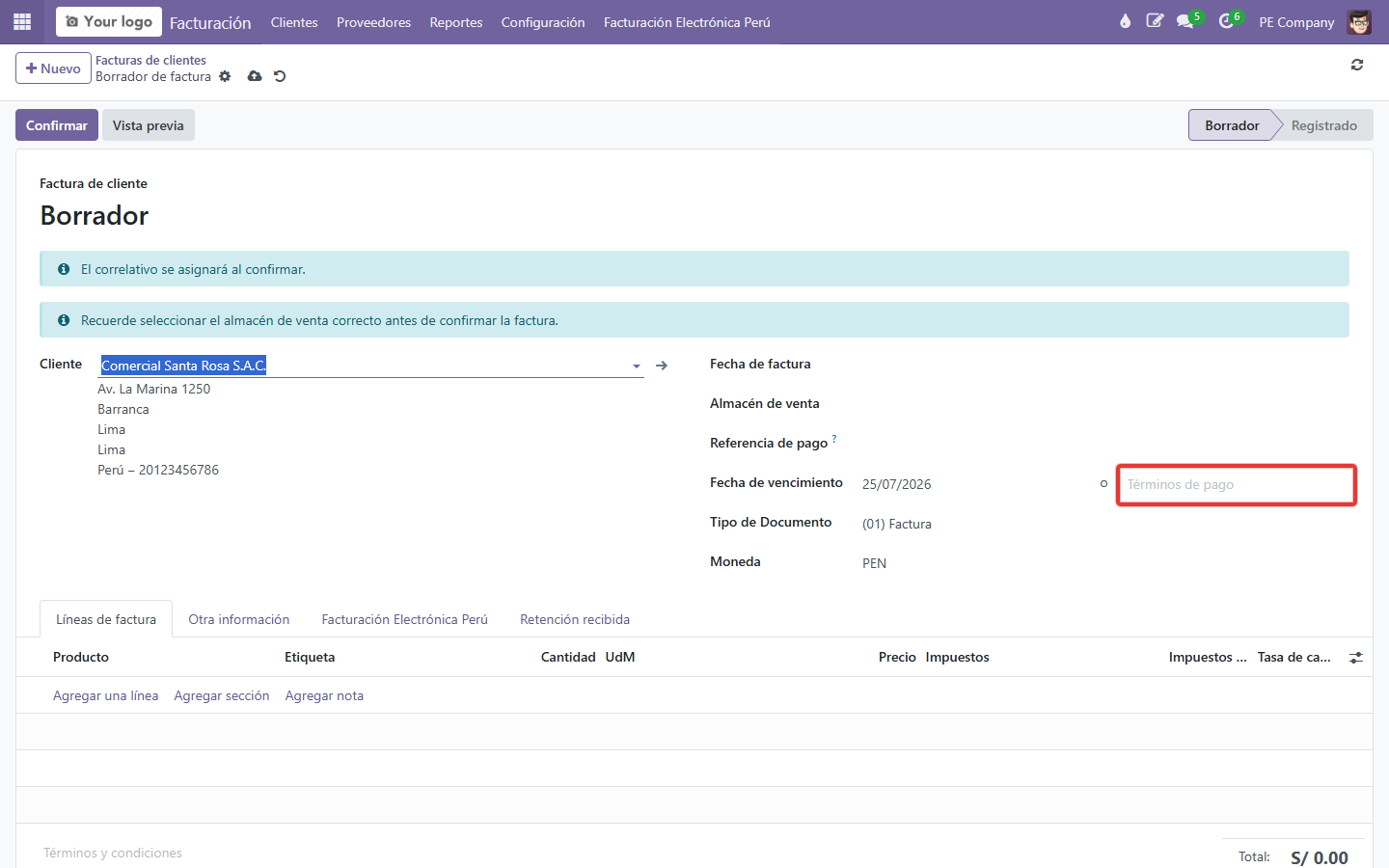Open activities clock icon in top bar
1389x868 pixels.
pyautogui.click(x=1226, y=21)
